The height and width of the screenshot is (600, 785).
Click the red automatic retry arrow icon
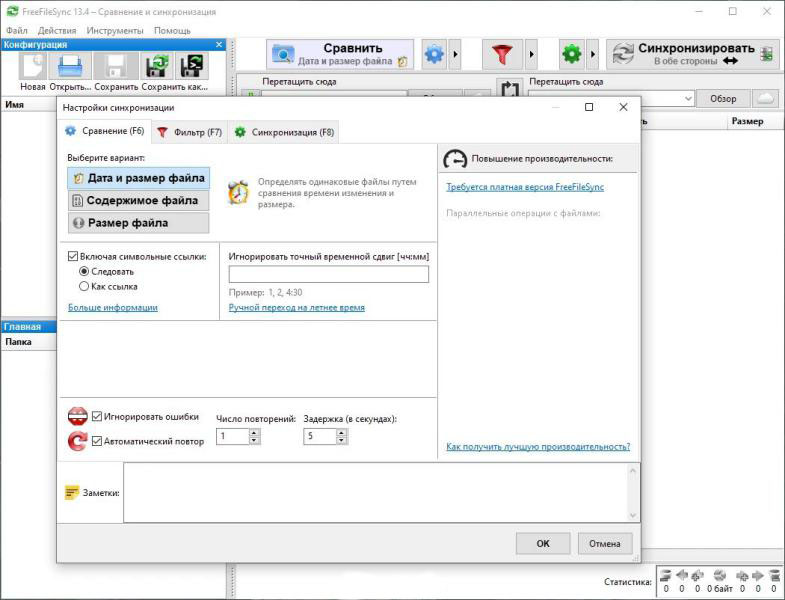pyautogui.click(x=78, y=441)
